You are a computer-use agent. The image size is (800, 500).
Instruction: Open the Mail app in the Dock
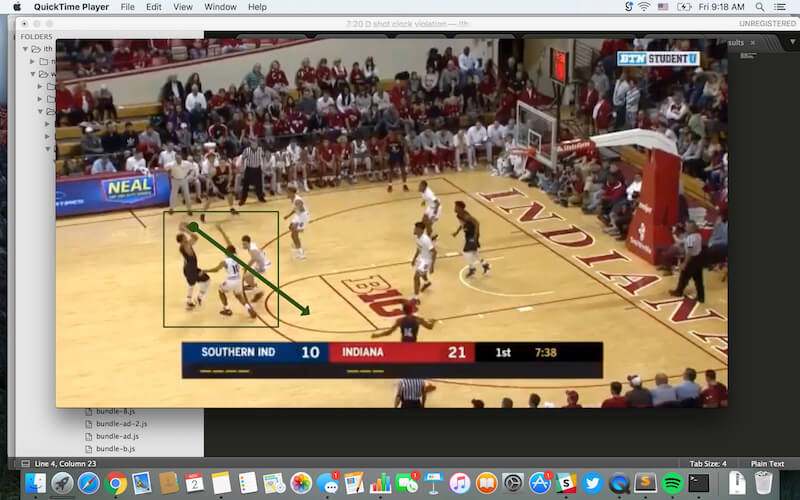[142, 483]
